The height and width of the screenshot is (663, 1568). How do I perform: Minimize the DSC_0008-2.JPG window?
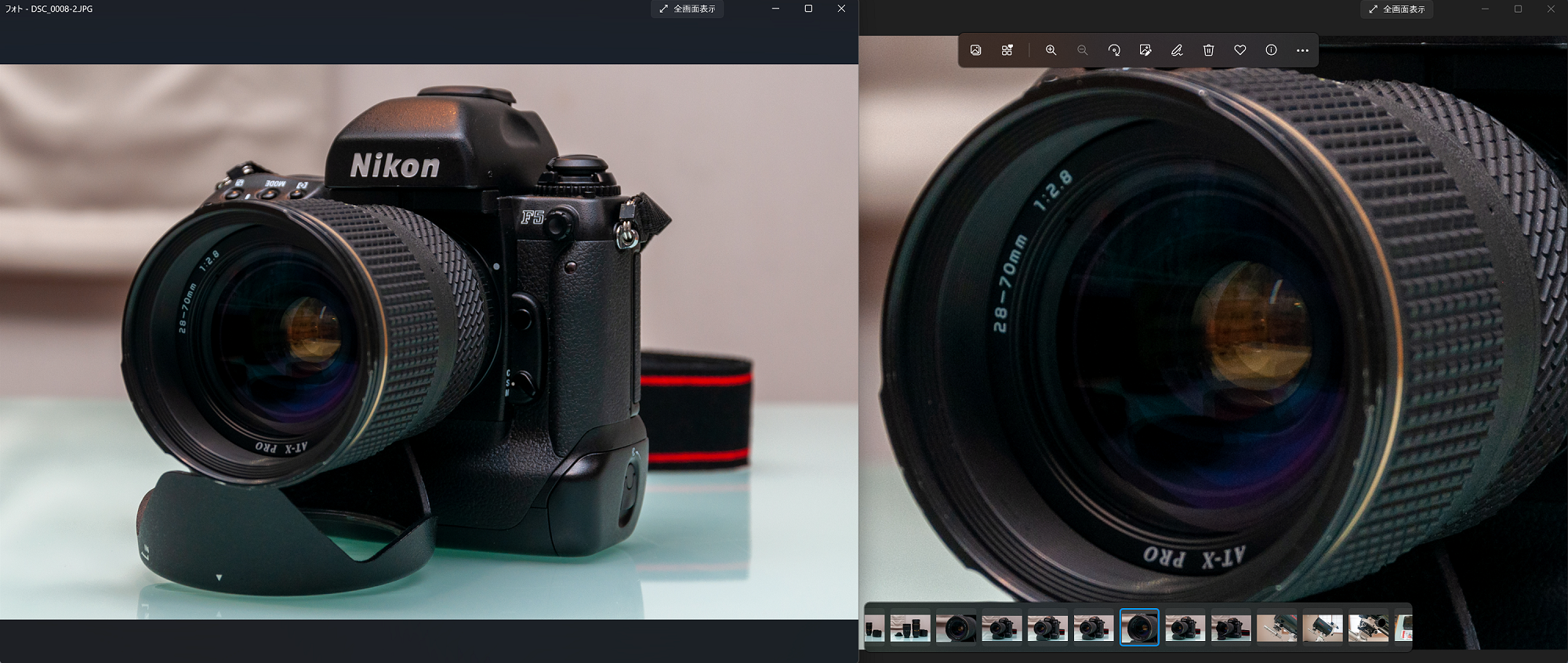point(775,9)
